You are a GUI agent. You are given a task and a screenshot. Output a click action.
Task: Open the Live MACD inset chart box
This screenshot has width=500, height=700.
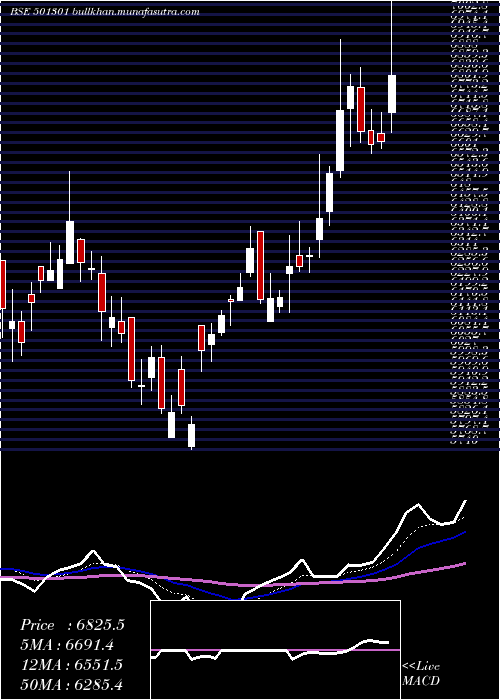tap(275, 650)
